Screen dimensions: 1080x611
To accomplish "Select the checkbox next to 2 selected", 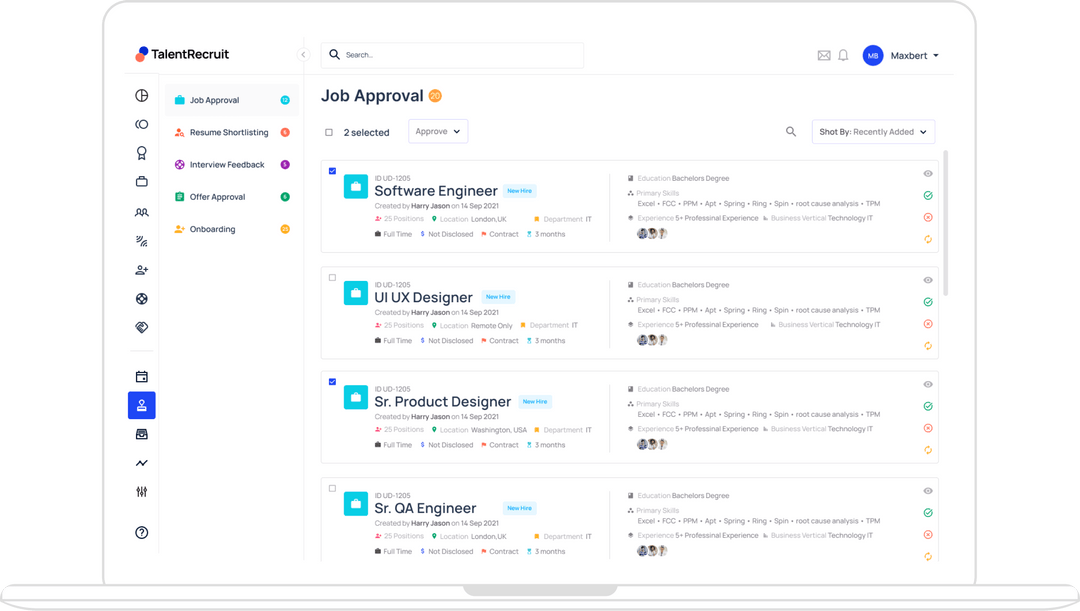I will [329, 131].
